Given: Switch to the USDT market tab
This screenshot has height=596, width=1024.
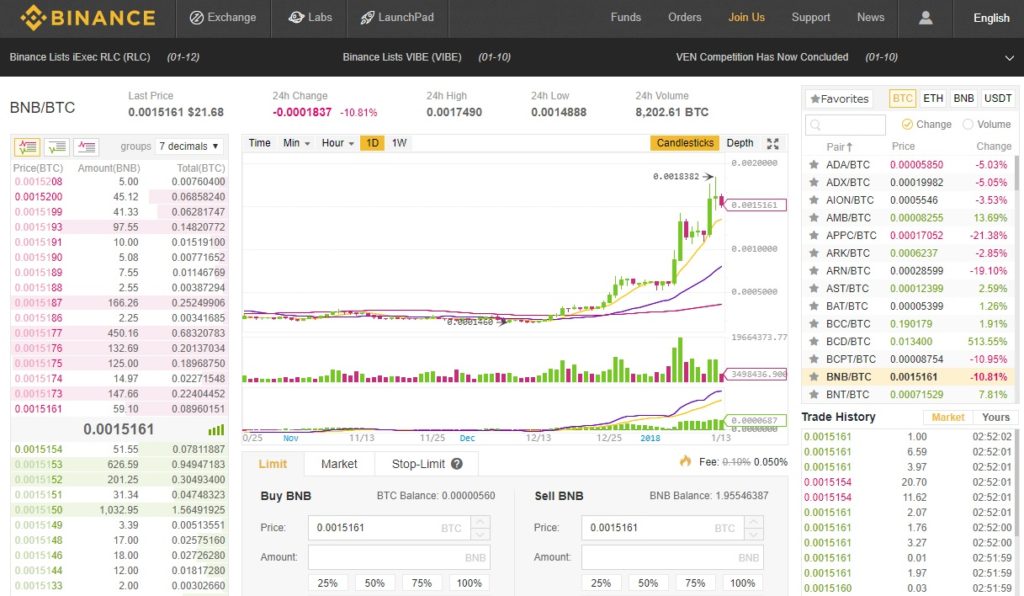Looking at the screenshot, I should point(997,99).
